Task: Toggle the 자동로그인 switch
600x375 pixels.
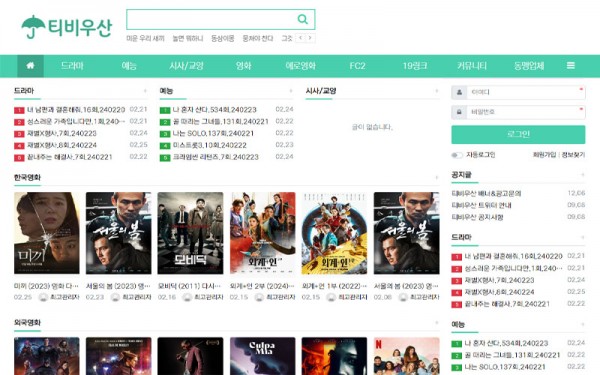Action: (x=457, y=155)
